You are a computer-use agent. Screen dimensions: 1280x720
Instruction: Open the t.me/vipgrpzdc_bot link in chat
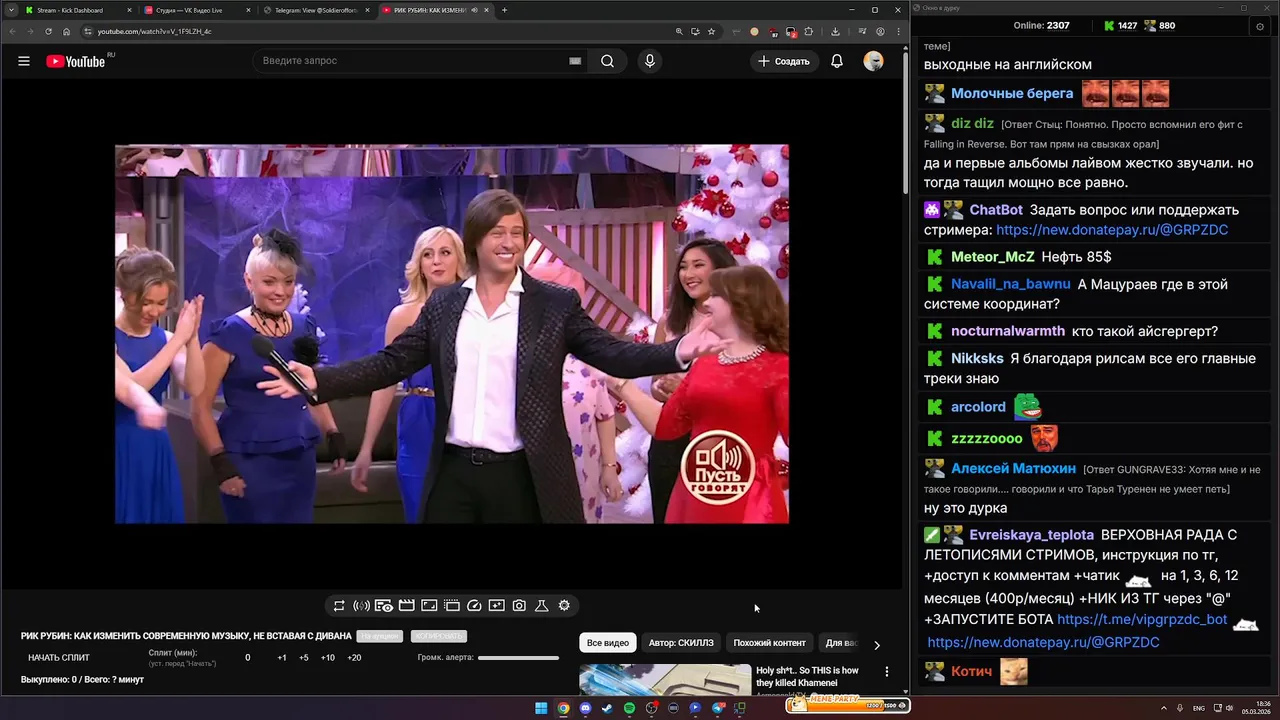1142,619
